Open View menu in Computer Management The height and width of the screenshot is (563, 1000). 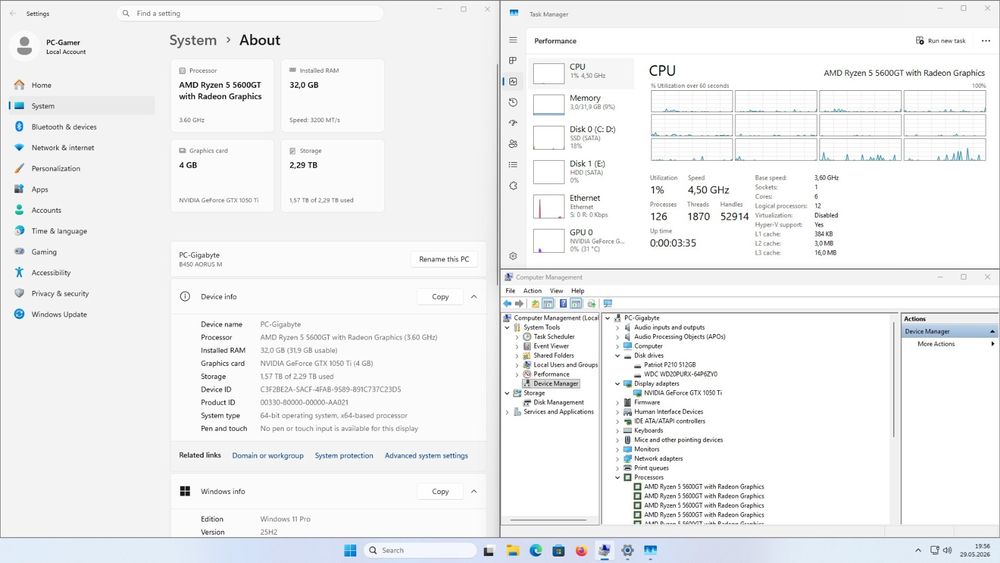557,291
